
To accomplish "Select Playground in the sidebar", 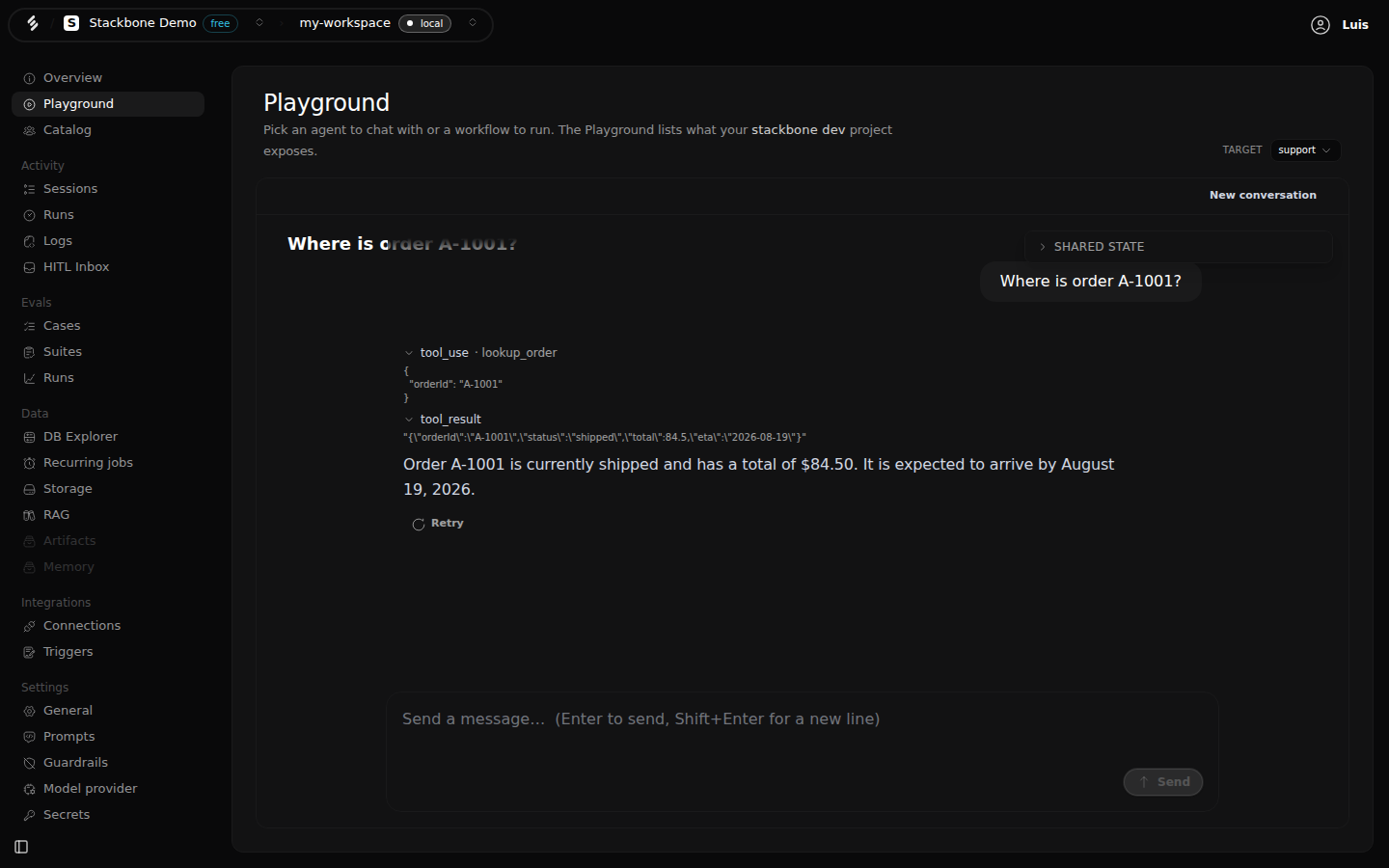I will click(108, 104).
